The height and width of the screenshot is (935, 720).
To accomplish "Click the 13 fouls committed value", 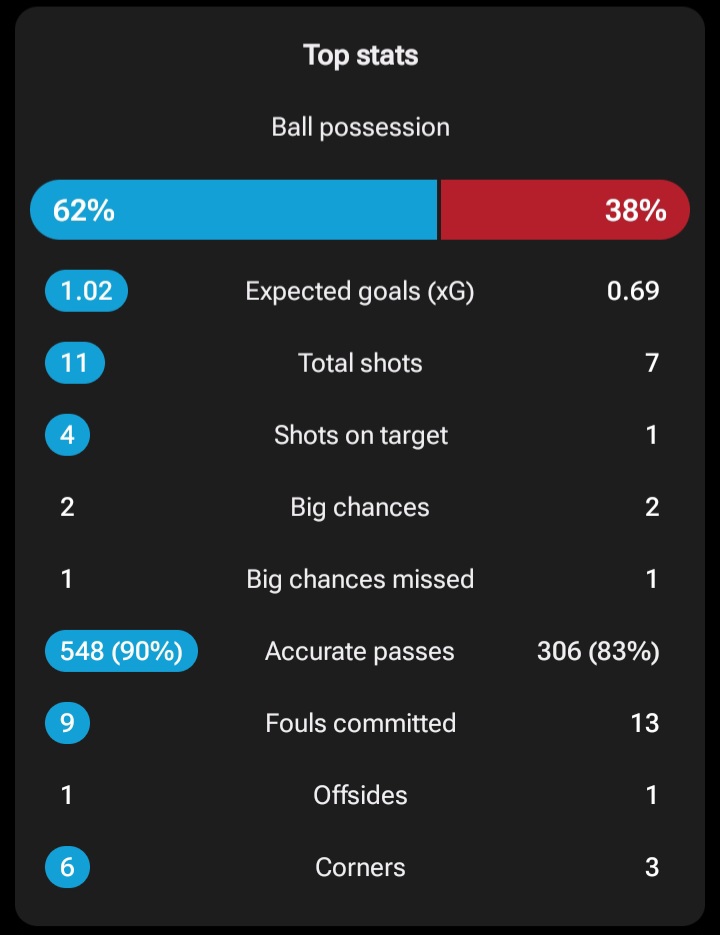I will pos(645,723).
